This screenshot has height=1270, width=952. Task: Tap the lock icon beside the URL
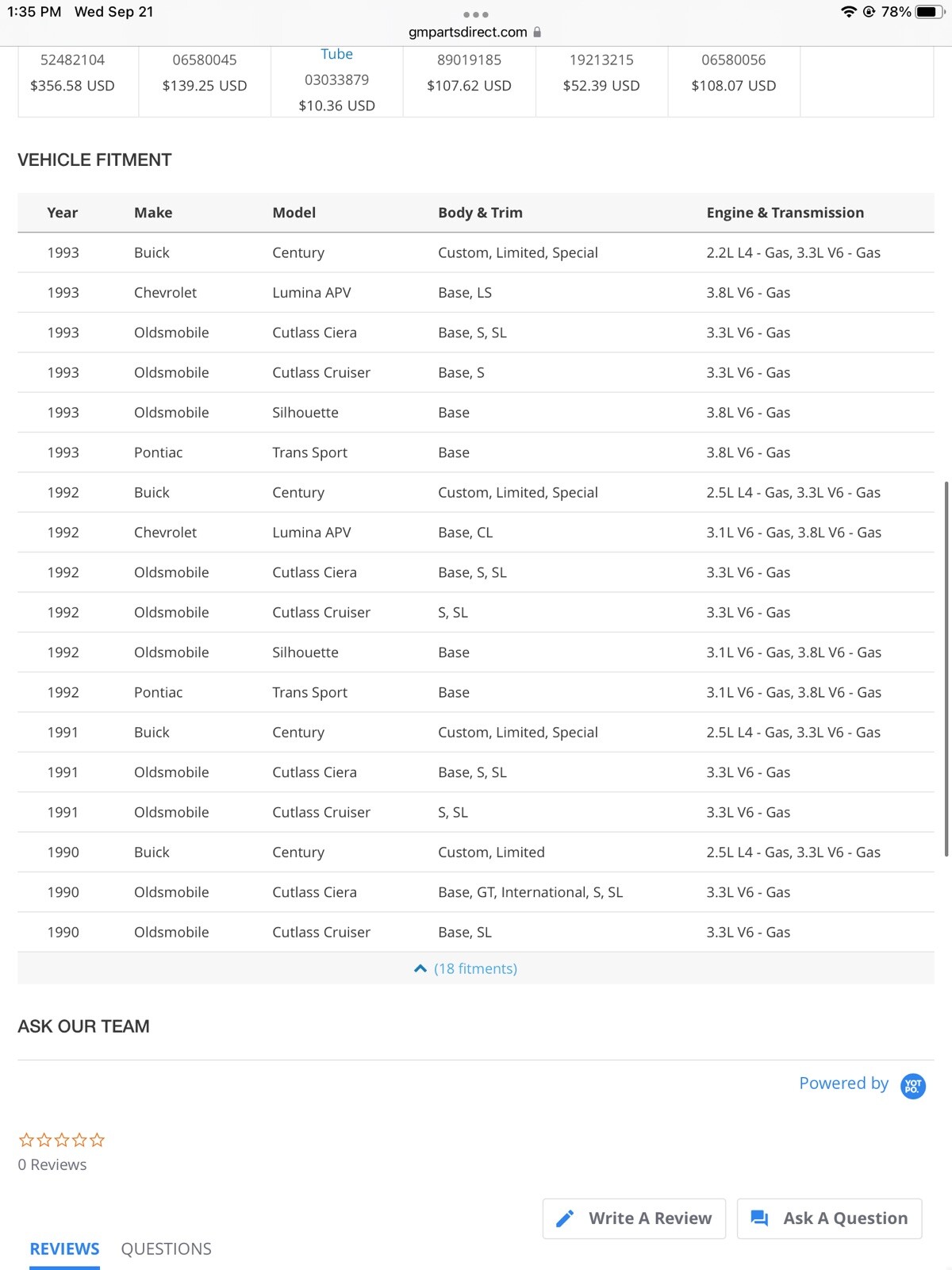pos(537,33)
